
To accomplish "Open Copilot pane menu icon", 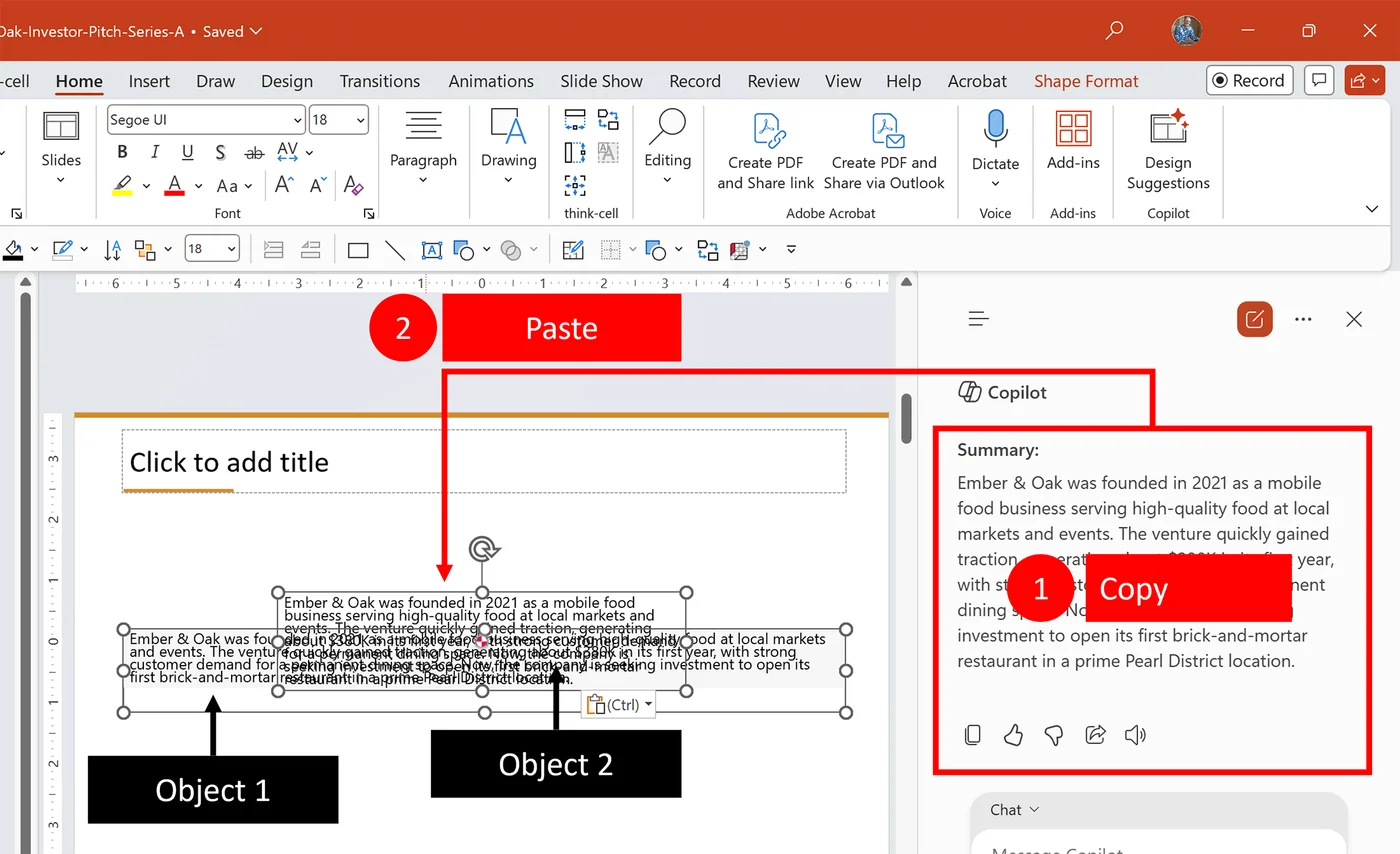I will [979, 319].
